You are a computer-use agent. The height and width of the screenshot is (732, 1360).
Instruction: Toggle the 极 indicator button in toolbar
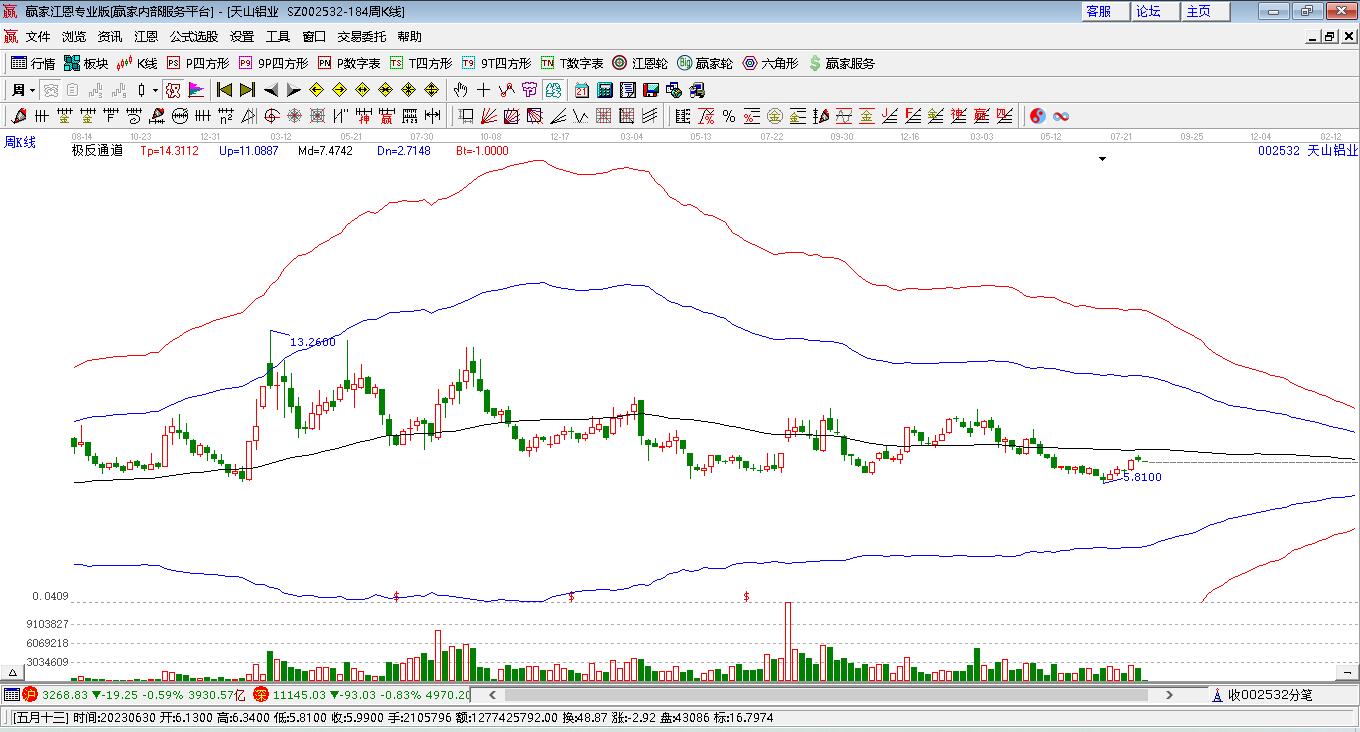173,90
